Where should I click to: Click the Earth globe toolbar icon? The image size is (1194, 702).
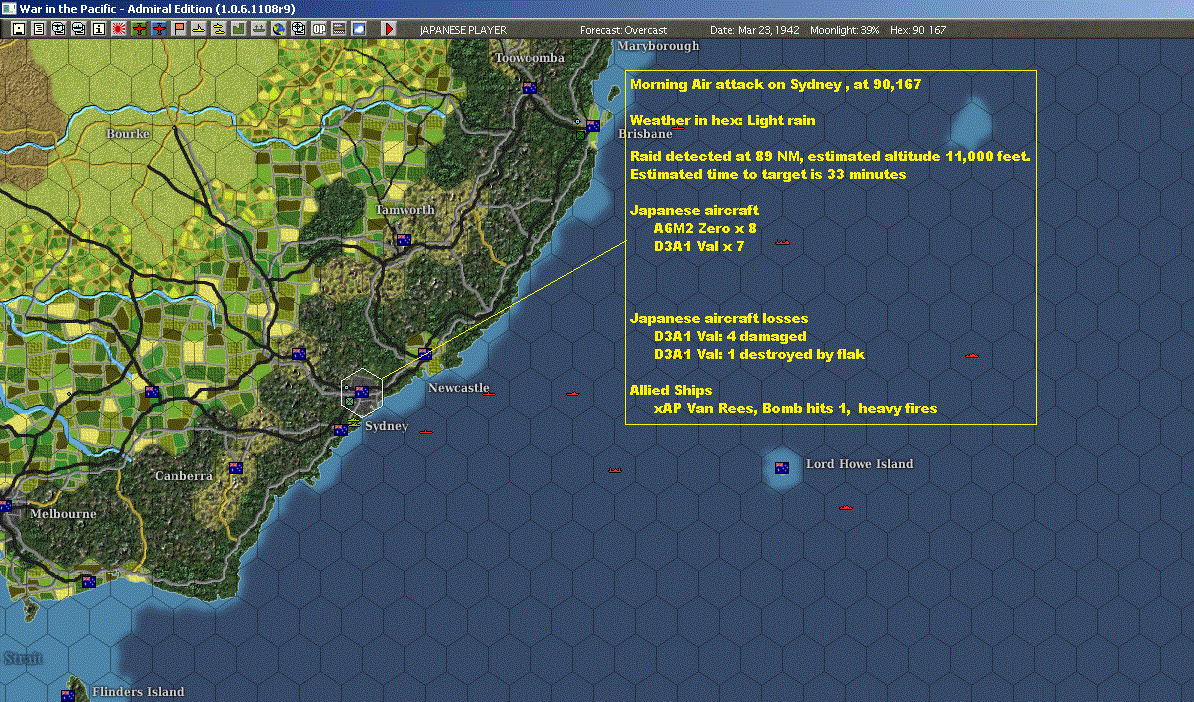click(x=279, y=29)
